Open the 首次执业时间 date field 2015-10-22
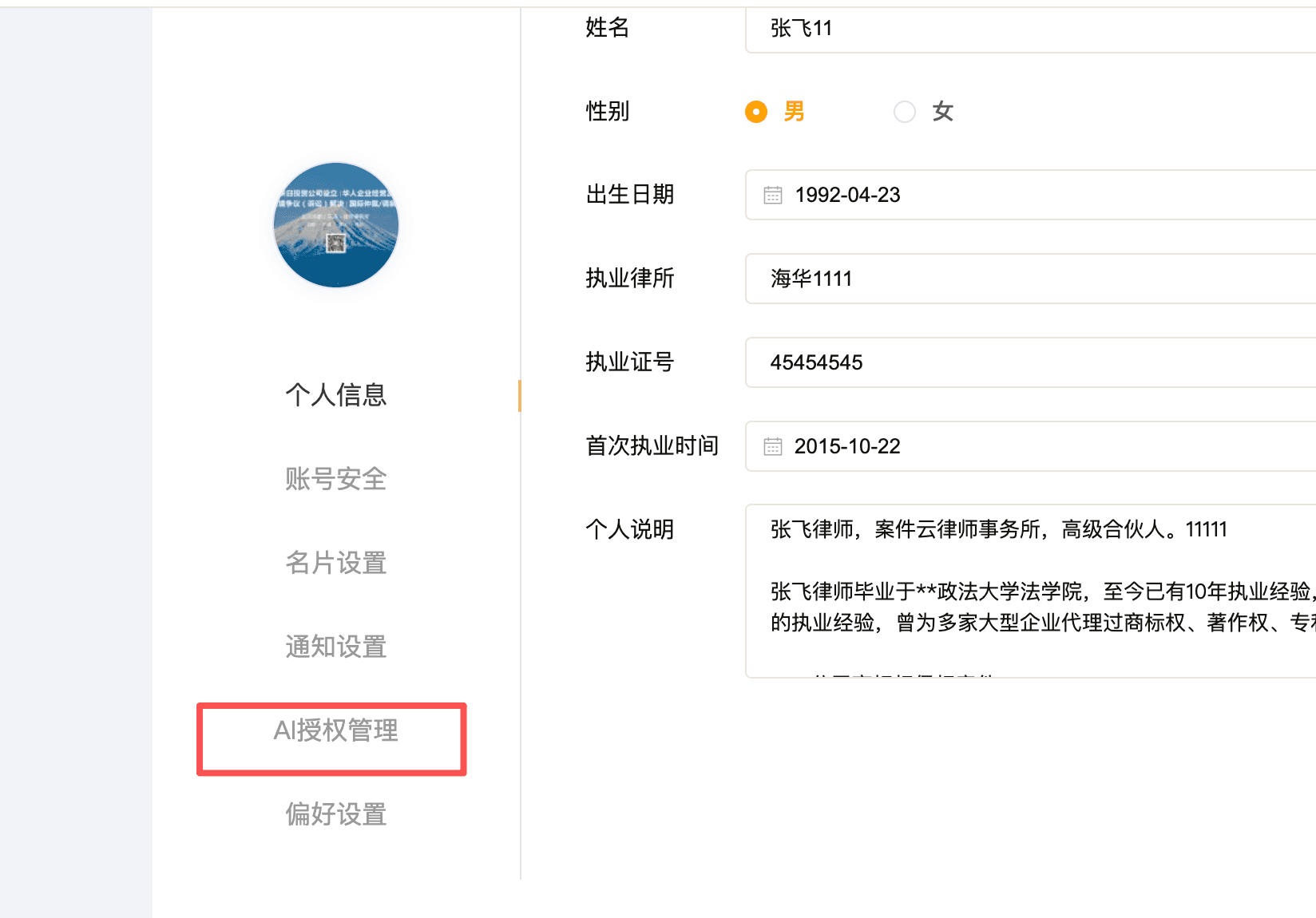The height and width of the screenshot is (918, 1316). pyautogui.click(x=1030, y=446)
